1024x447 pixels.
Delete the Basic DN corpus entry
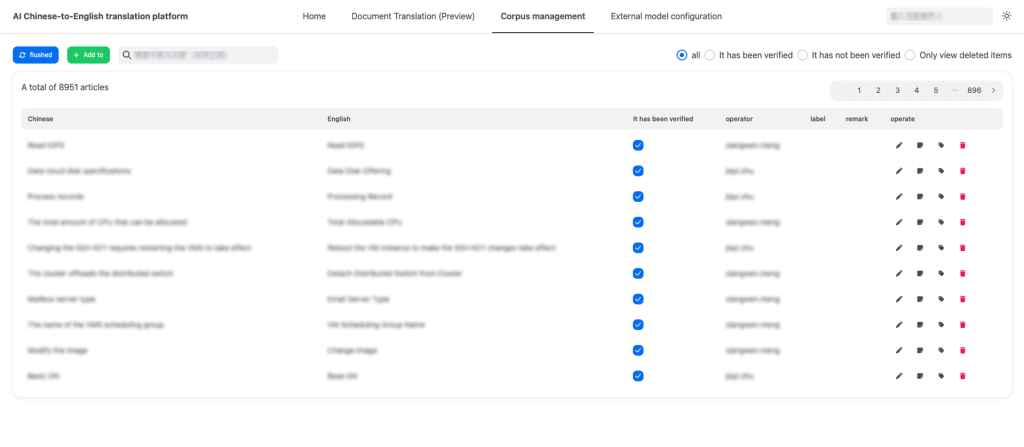pos(962,376)
